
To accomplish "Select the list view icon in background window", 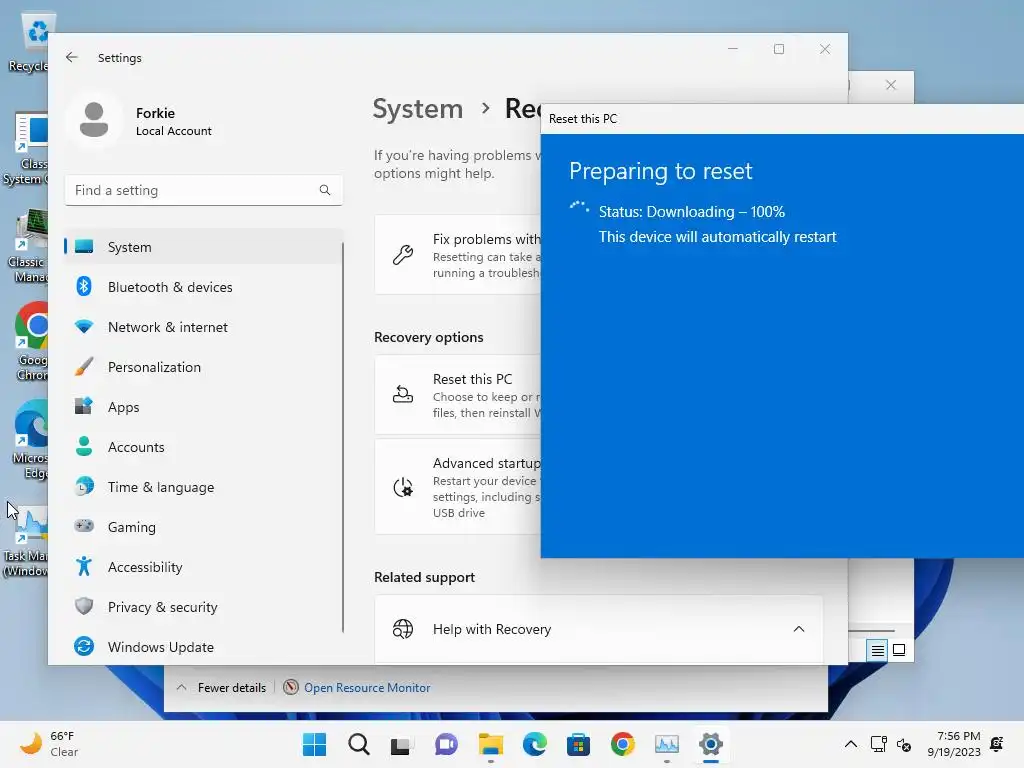I will point(877,650).
